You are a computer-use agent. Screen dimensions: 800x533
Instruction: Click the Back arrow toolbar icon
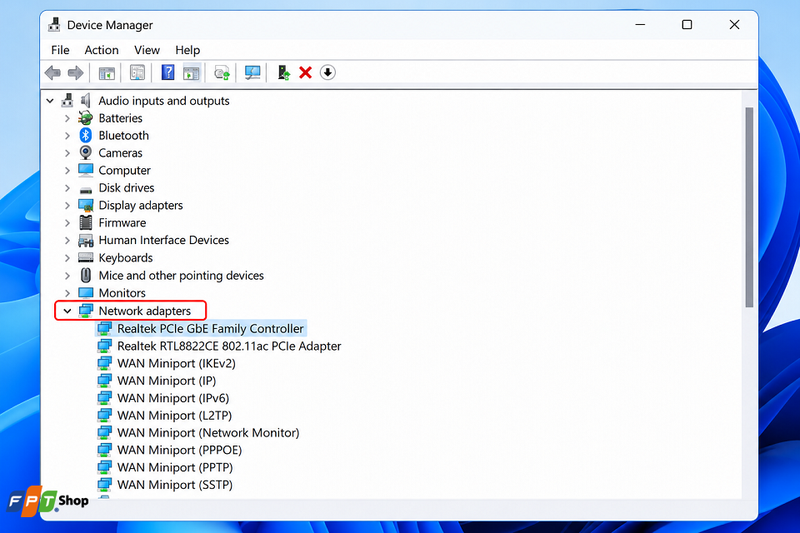(53, 73)
